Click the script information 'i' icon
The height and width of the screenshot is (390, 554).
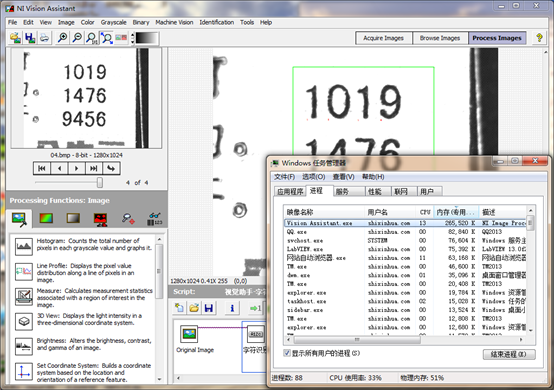(x=232, y=308)
